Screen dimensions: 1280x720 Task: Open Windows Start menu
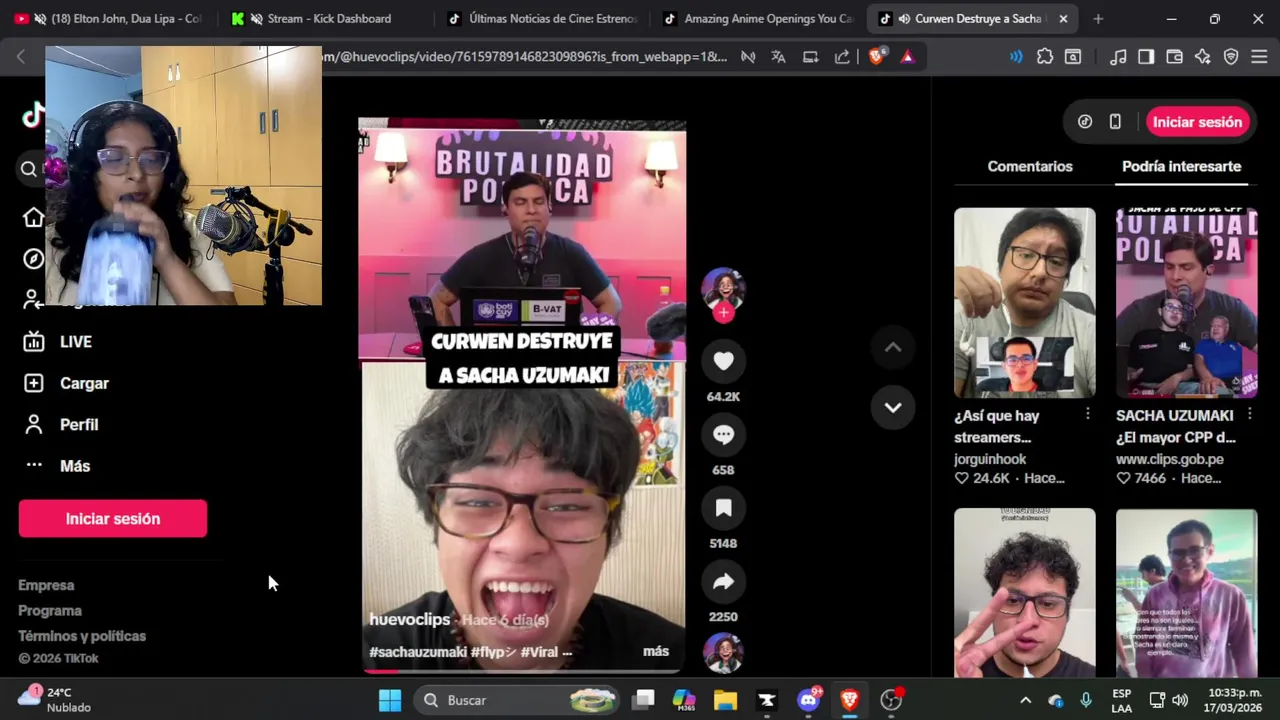coord(390,700)
